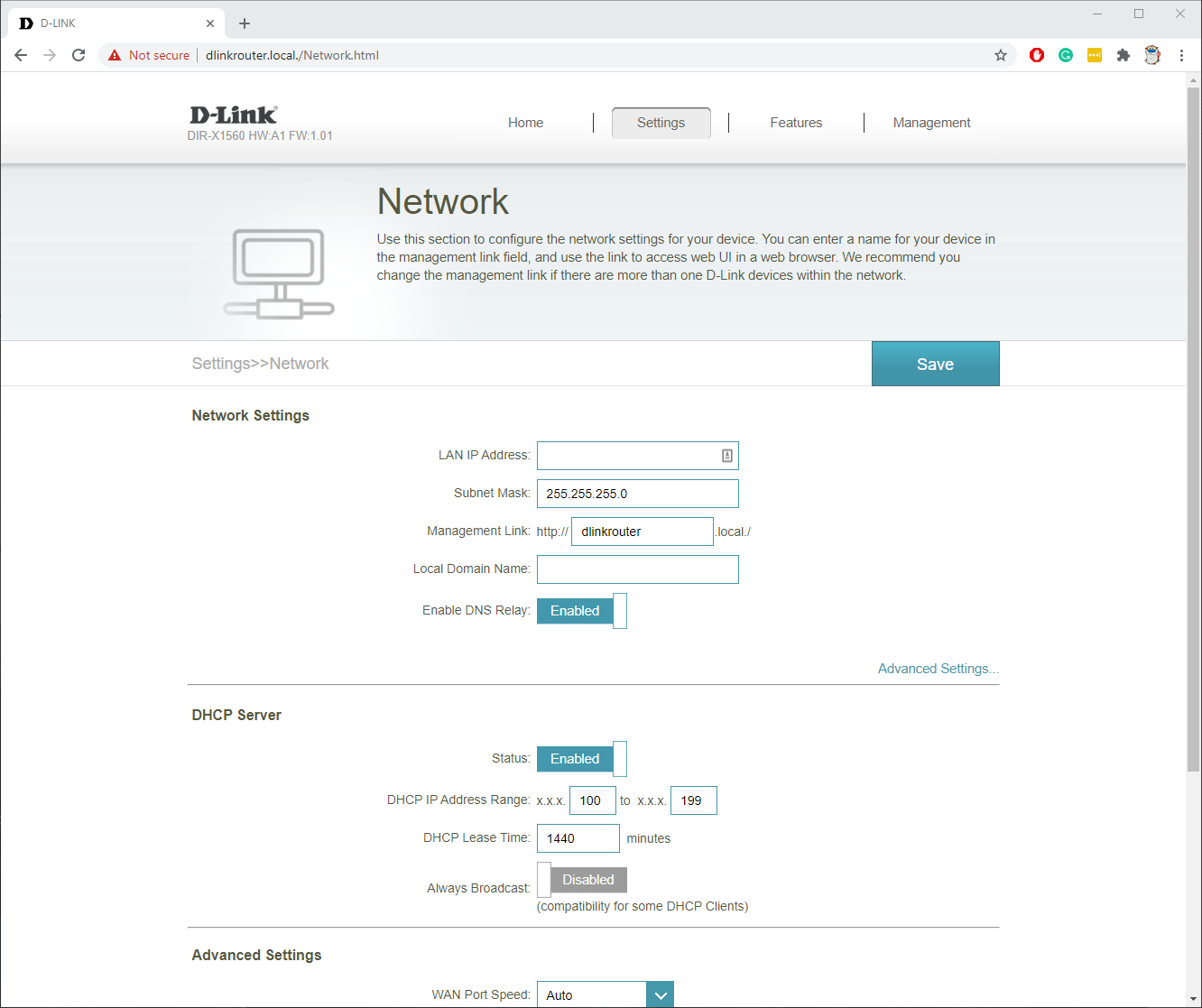This screenshot has height=1008, width=1202.
Task: Open a new browser tab
Action: 245,23
